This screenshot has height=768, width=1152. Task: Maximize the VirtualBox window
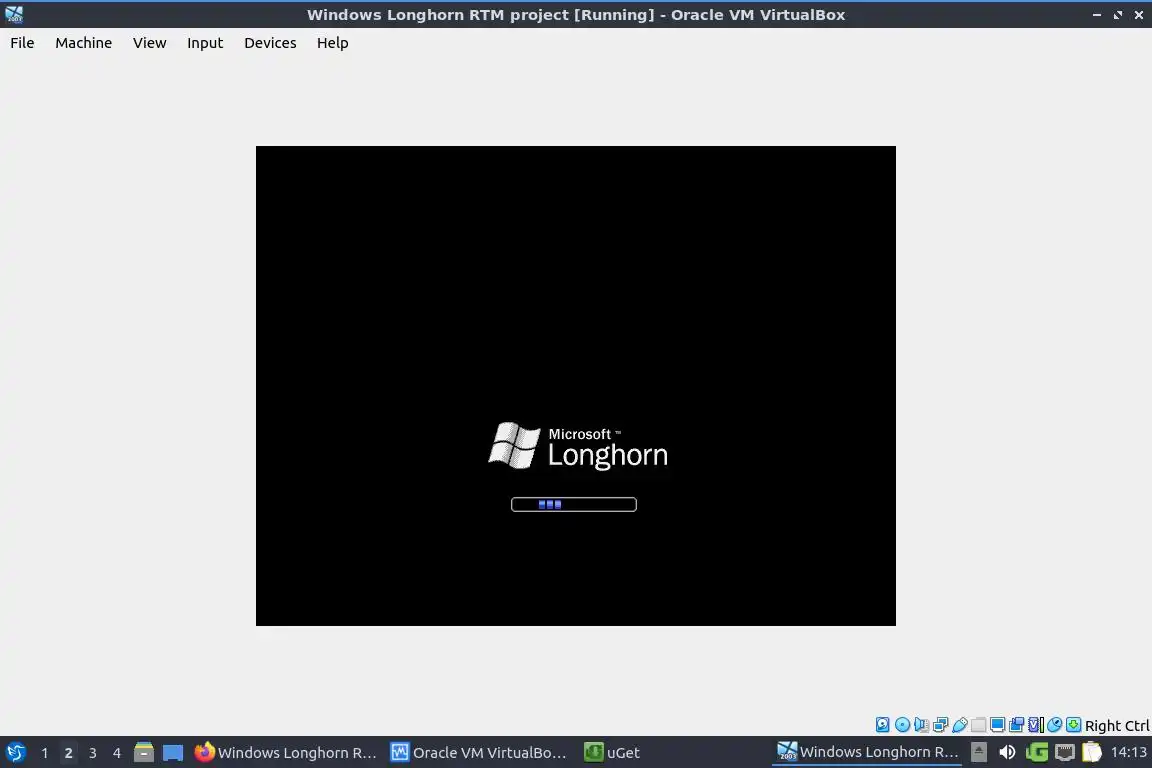coord(1117,15)
